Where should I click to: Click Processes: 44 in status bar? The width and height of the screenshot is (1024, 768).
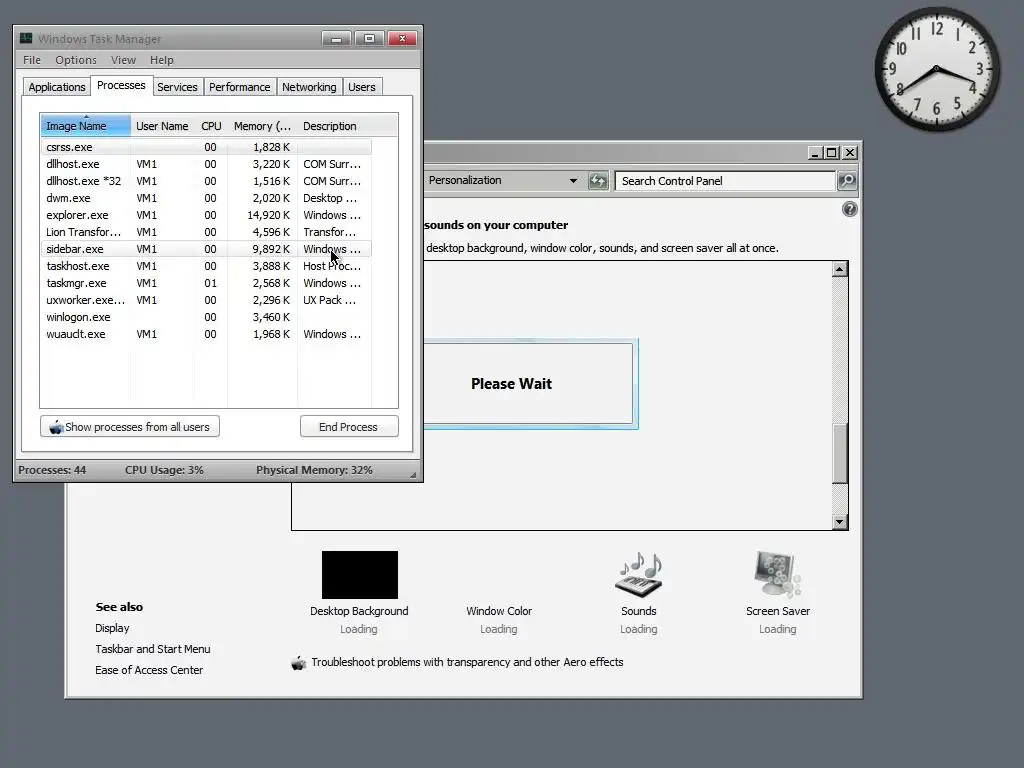(x=52, y=470)
